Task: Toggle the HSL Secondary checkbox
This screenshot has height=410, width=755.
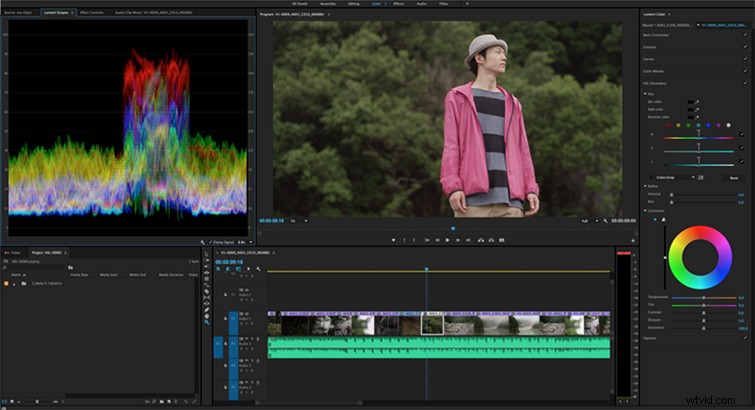Action: tap(745, 83)
